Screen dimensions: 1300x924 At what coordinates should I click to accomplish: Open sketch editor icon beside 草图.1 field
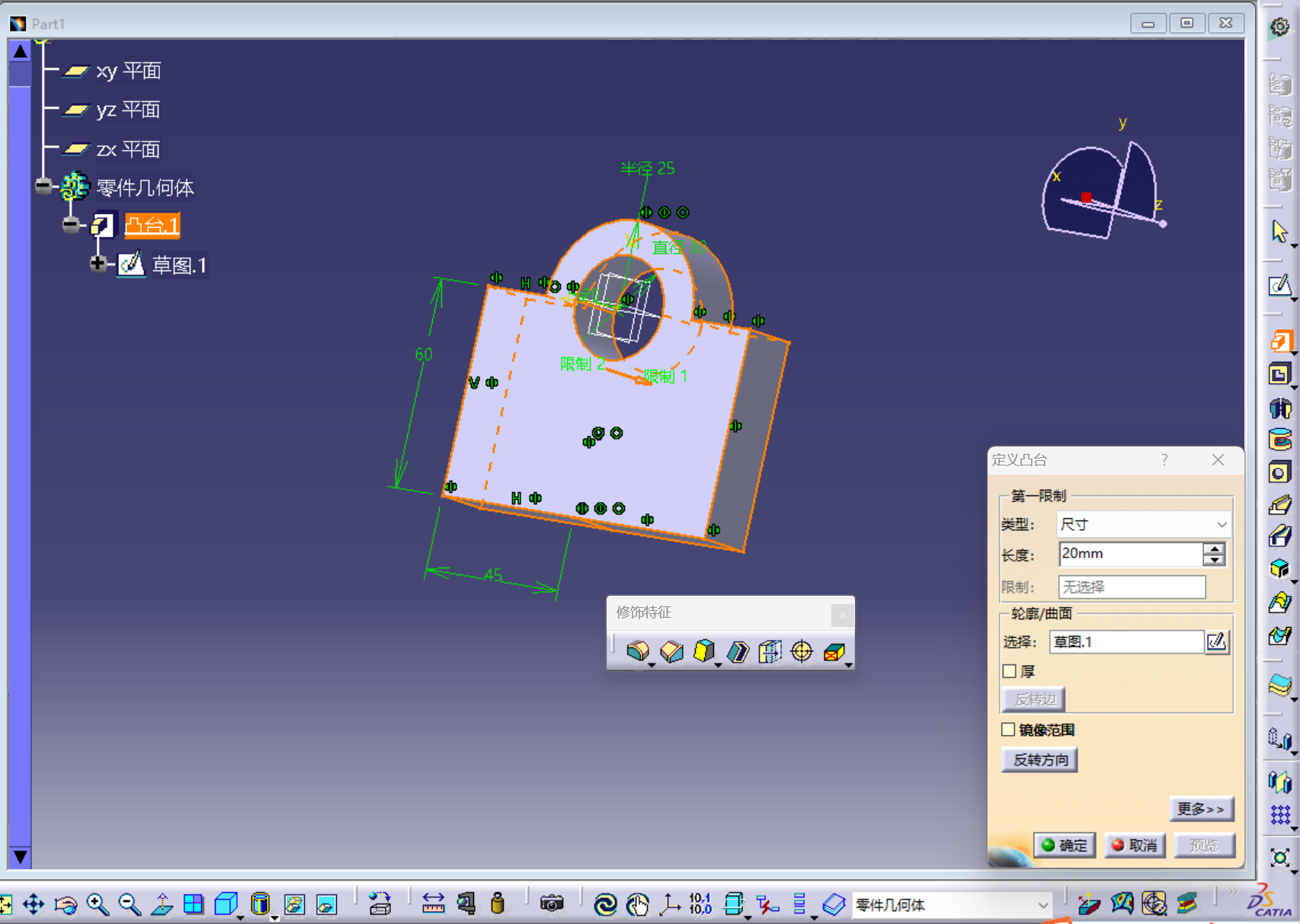click(x=1217, y=641)
